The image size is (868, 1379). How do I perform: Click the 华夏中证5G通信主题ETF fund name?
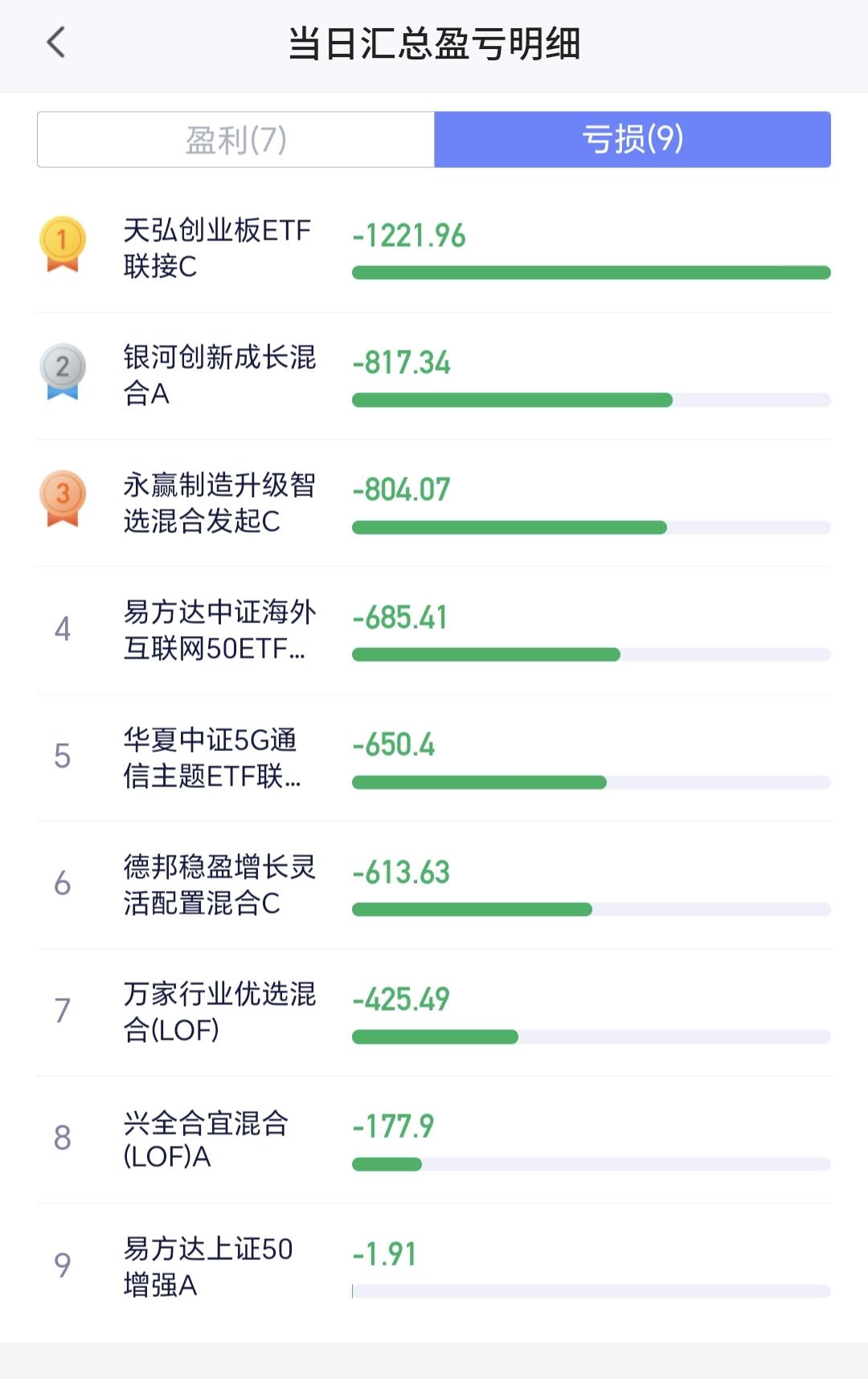212,757
